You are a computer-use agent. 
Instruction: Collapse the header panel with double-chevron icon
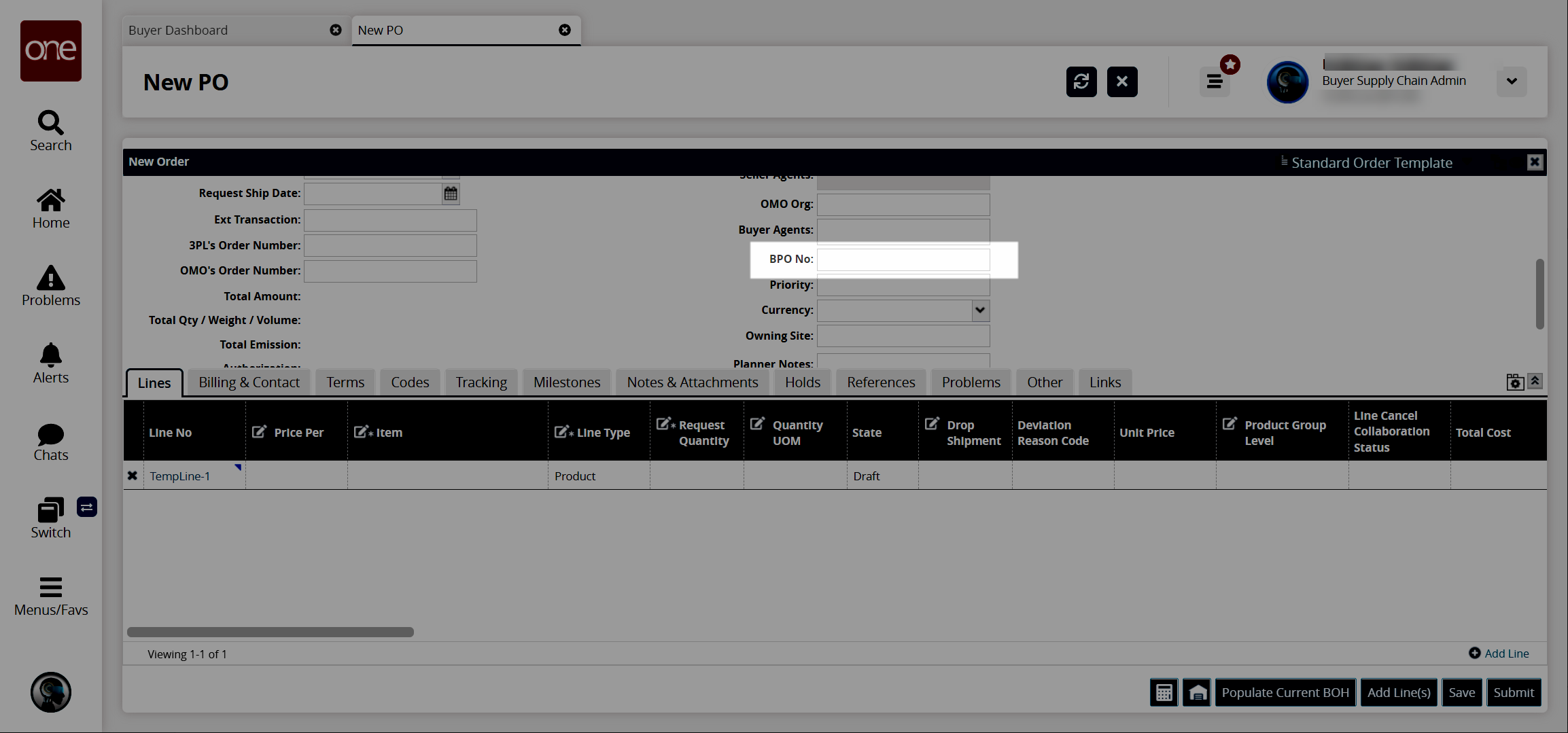coord(1535,381)
